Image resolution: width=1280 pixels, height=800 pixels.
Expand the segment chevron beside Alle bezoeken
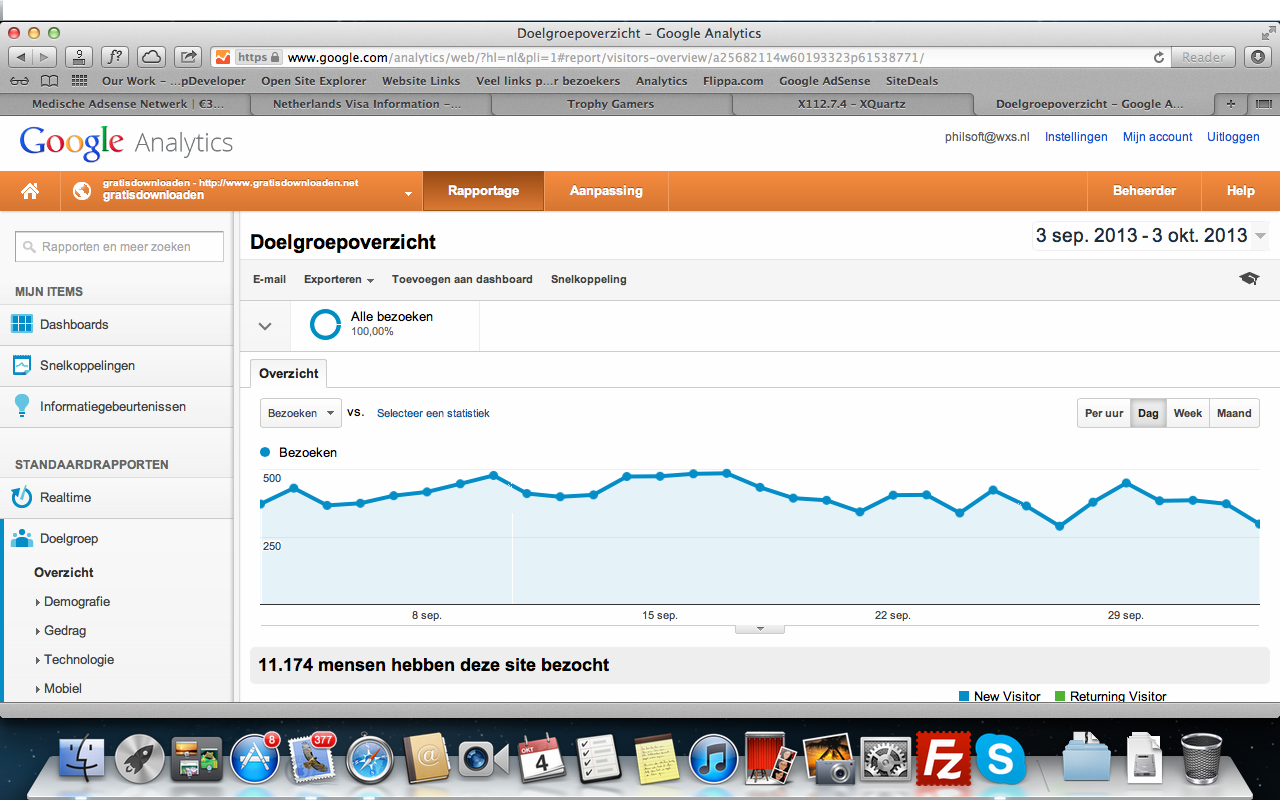click(265, 326)
